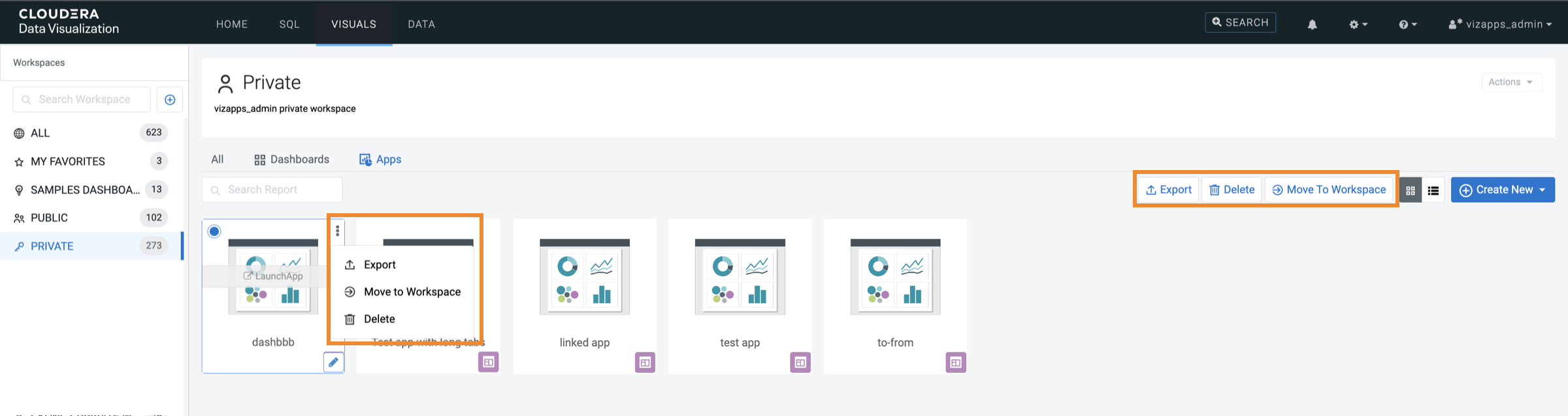Click the purple app icon under to-from
The height and width of the screenshot is (416, 1568).
click(x=956, y=362)
